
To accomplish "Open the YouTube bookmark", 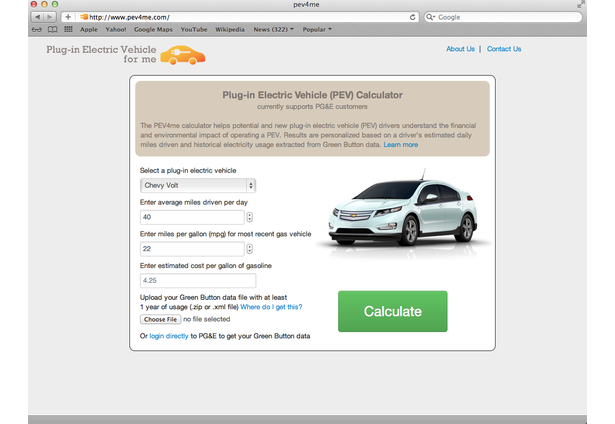I will tap(194, 29).
